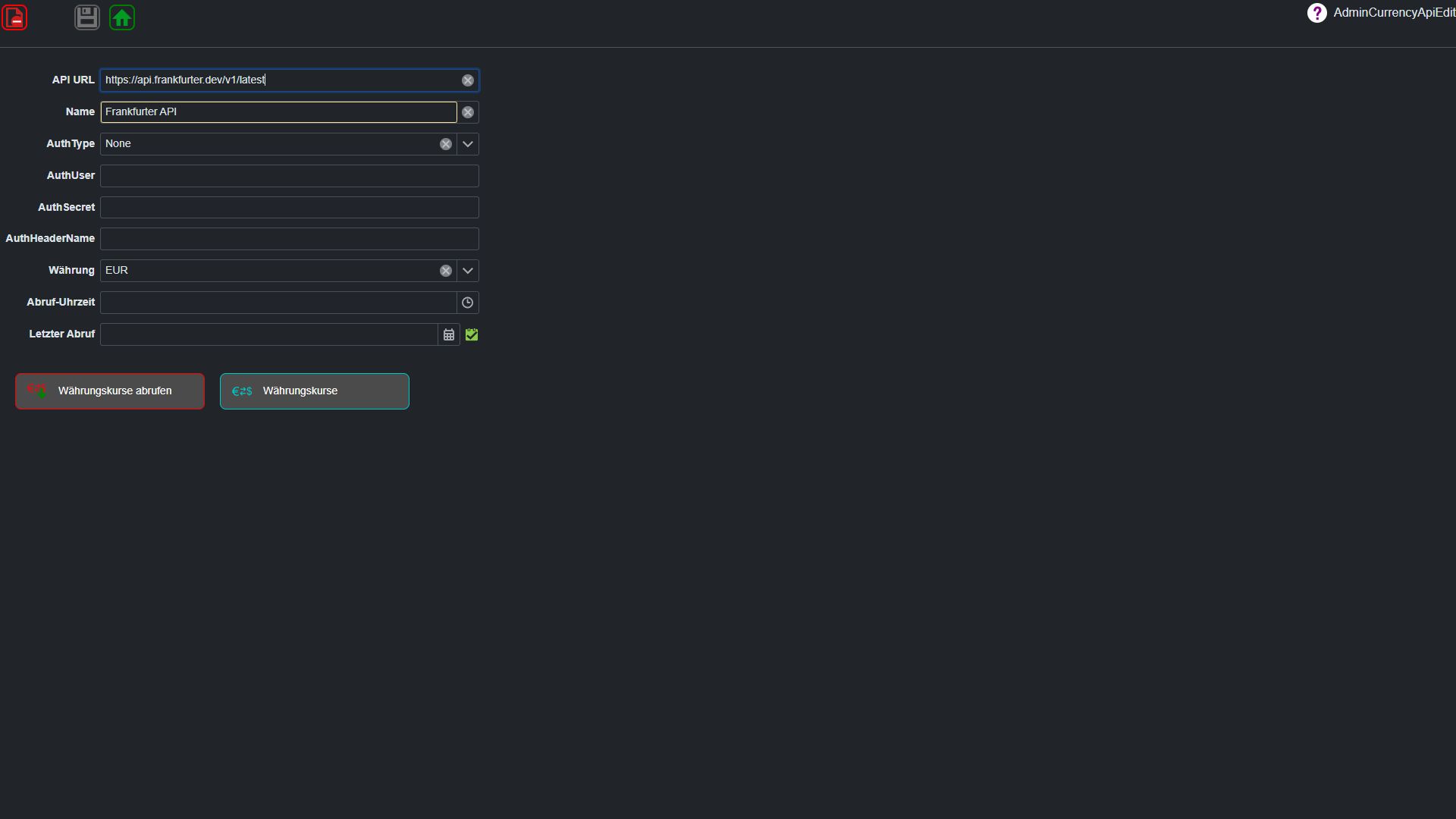1456x819 pixels.
Task: Clear the Name field
Action: 468,112
